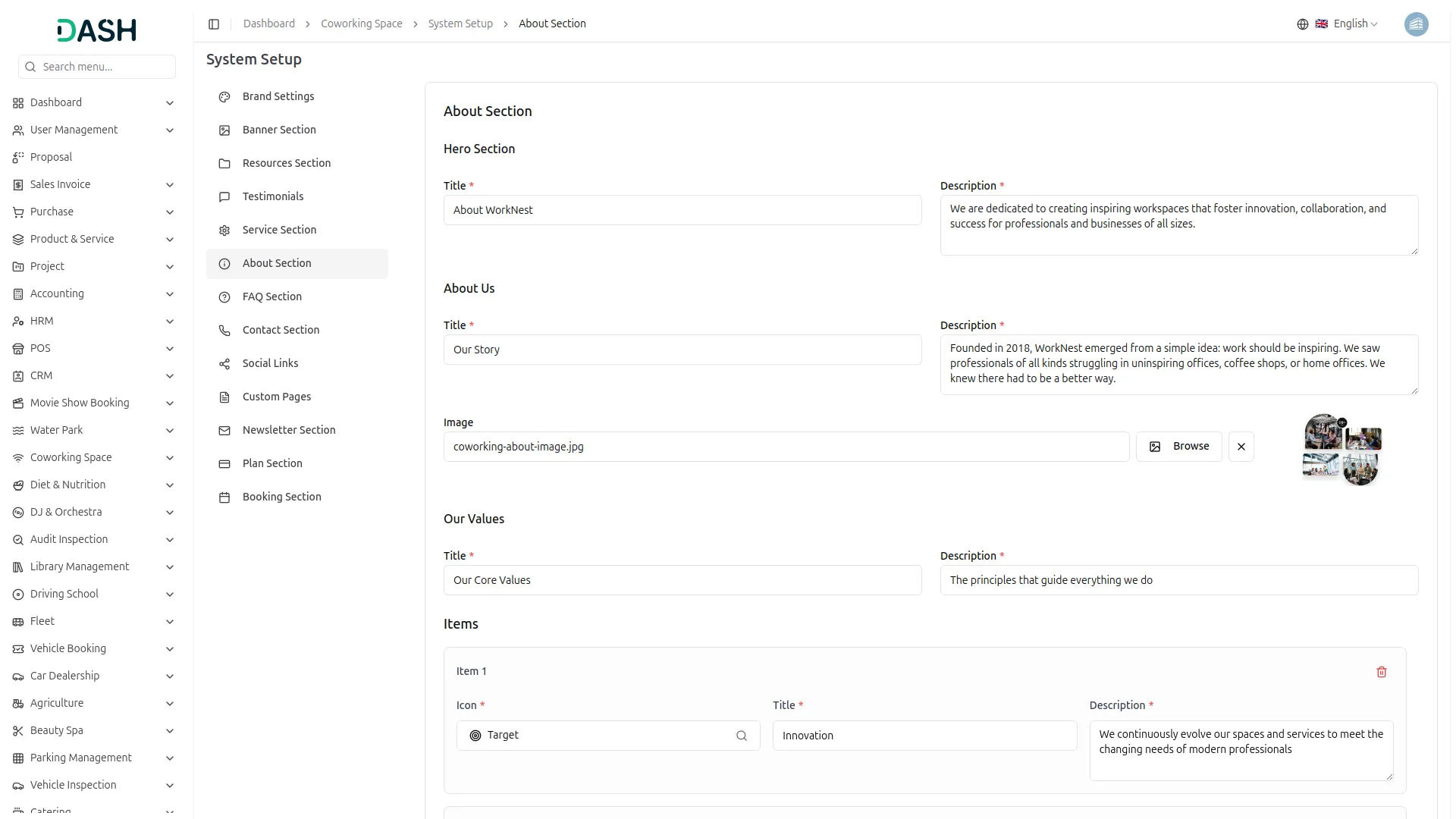The width and height of the screenshot is (1456, 819).
Task: Click the Target icon in Icon field
Action: pos(475,736)
